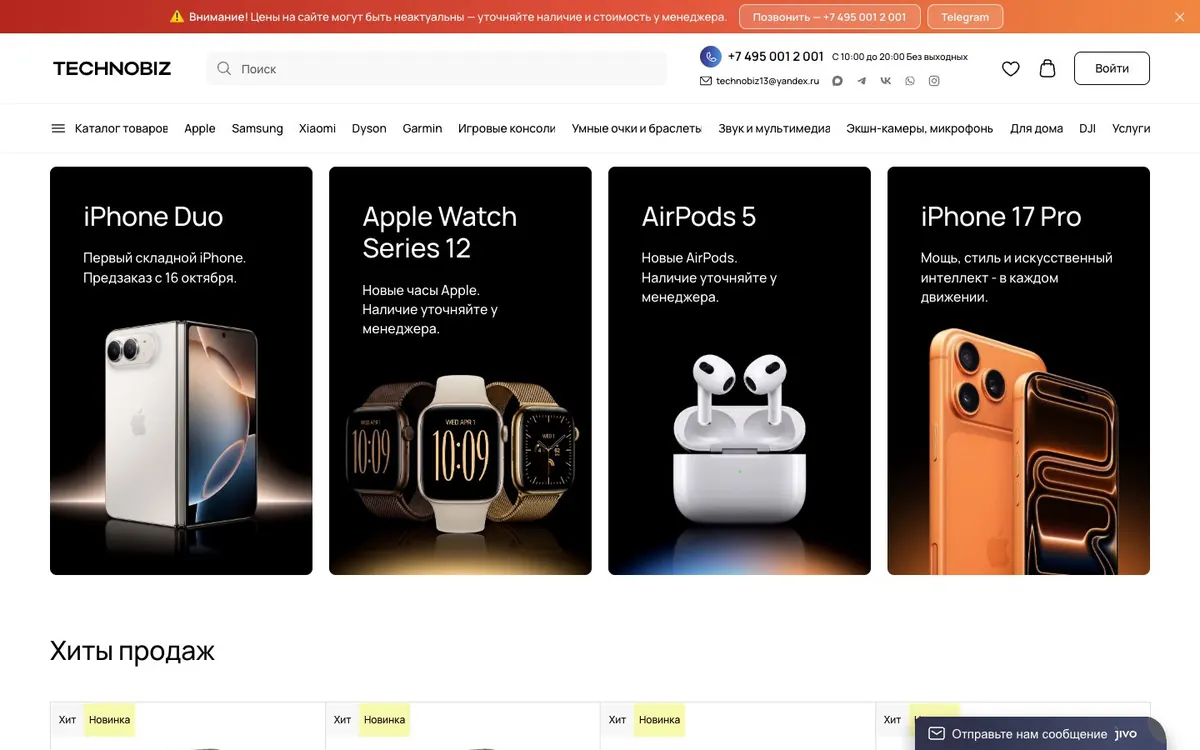
Task: Open the Apple menu item
Action: point(200,128)
